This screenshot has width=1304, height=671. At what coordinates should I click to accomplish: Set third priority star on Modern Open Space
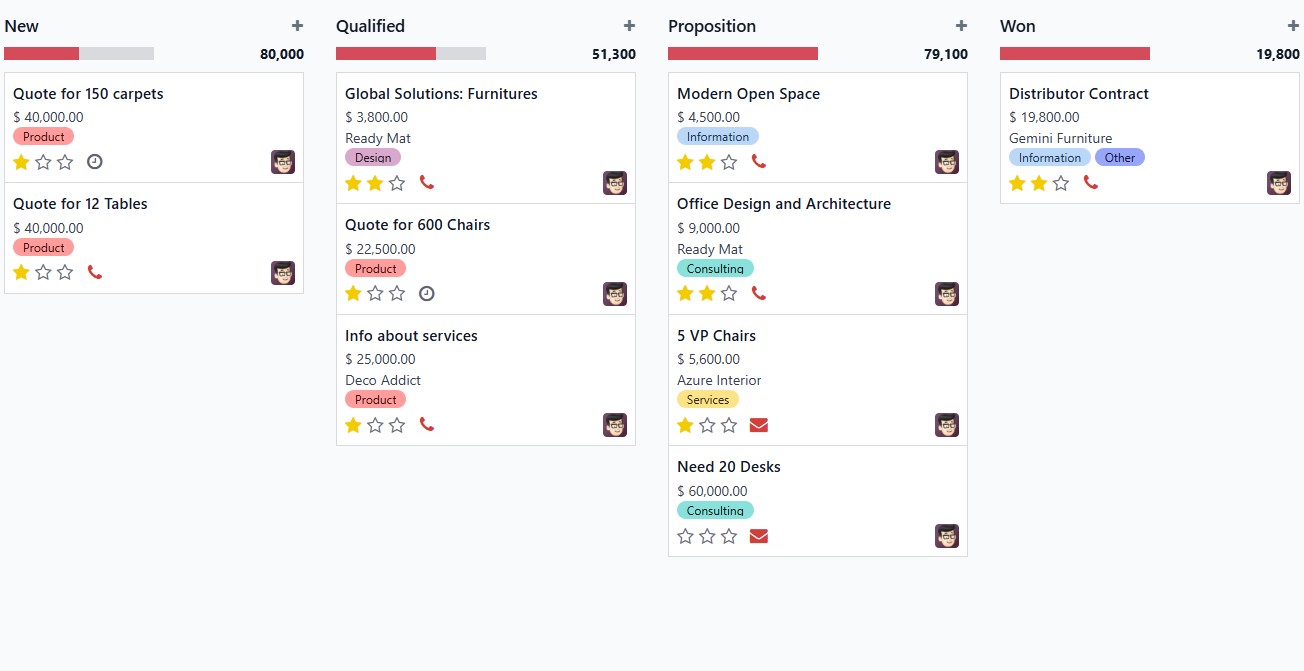(x=729, y=162)
